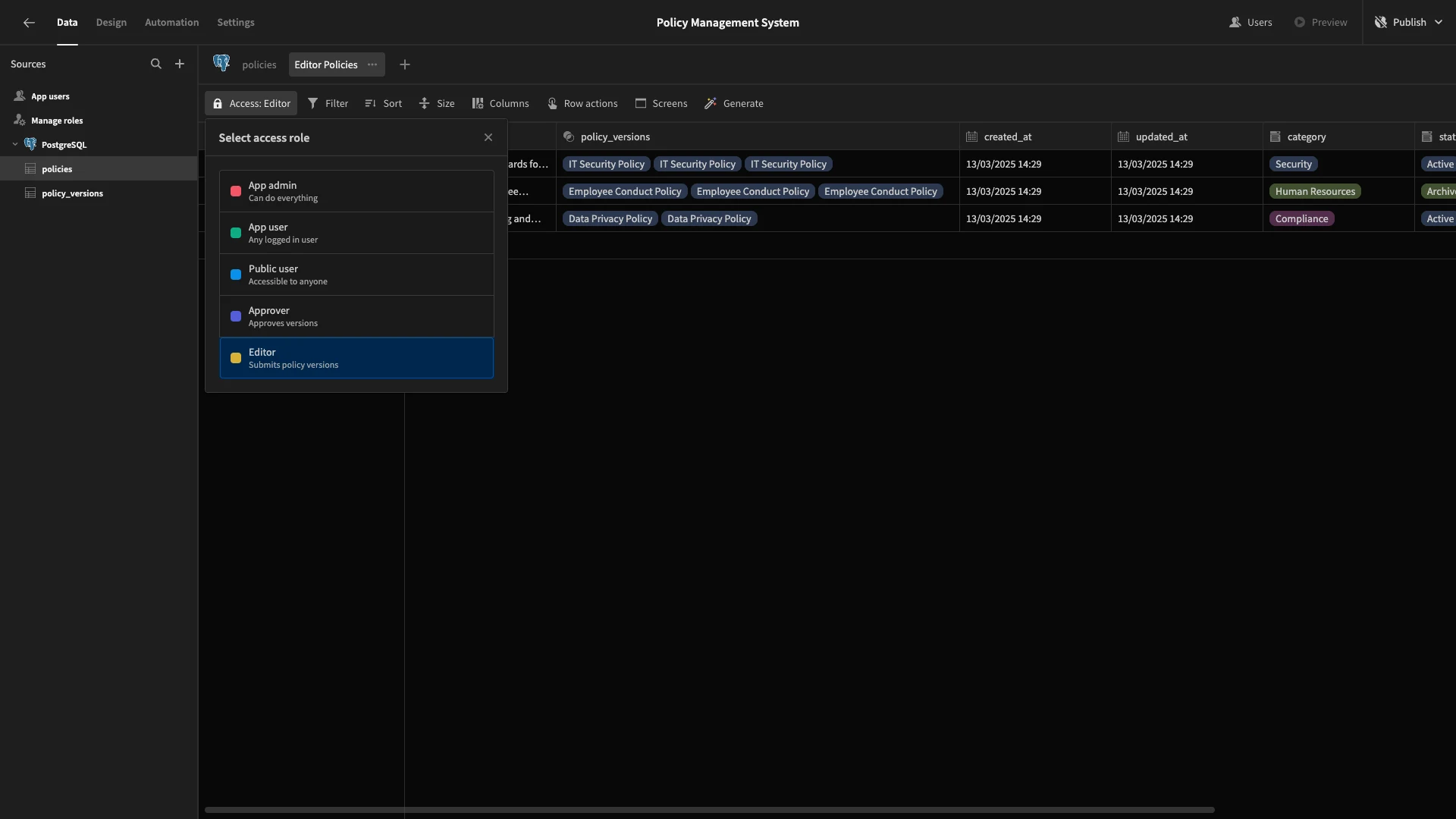Open the Settings tab
The height and width of the screenshot is (819, 1456).
pos(236,23)
